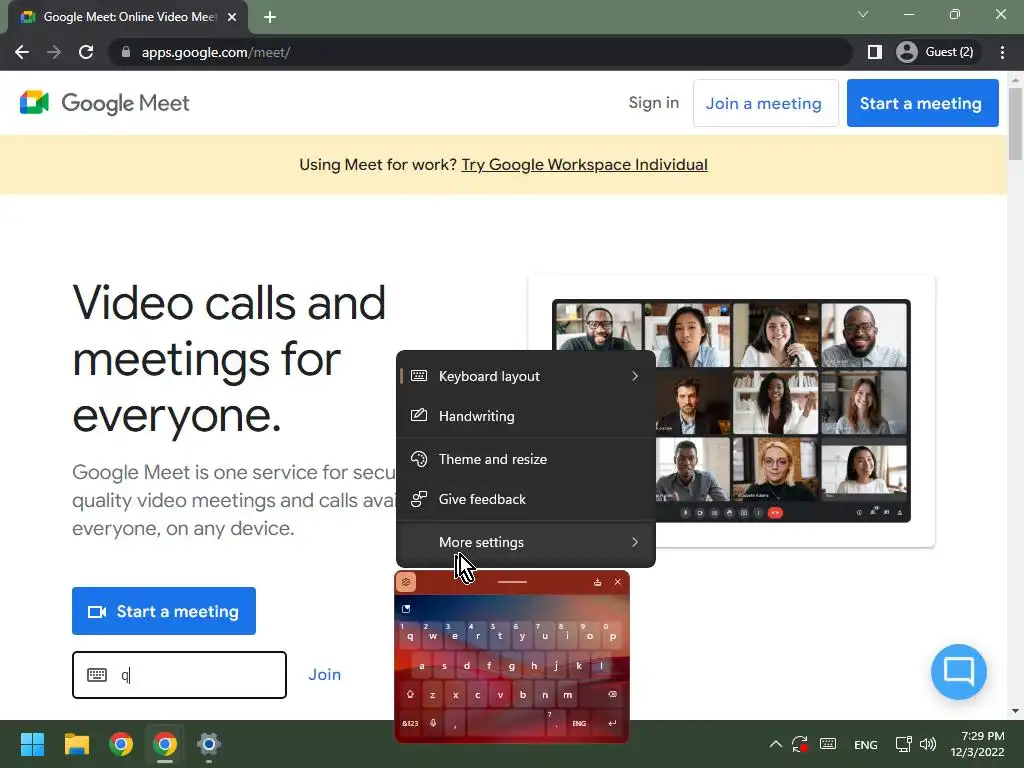Tap the 'g' key on touch keyboard

pyautogui.click(x=511, y=666)
